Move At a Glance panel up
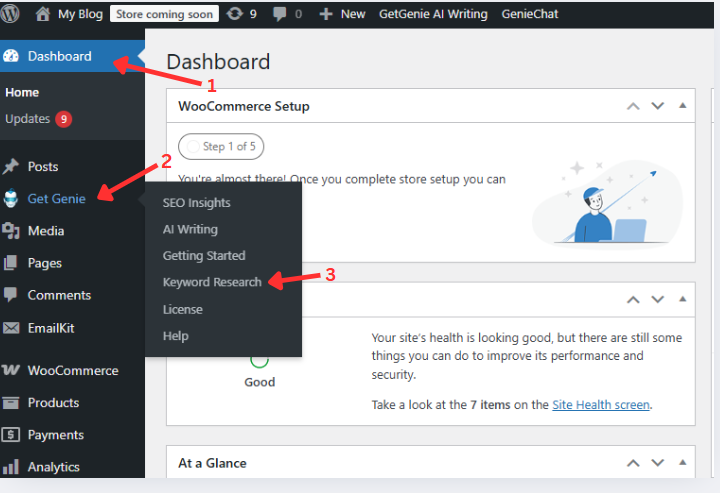Viewport: 720px width, 493px height. pos(633,463)
